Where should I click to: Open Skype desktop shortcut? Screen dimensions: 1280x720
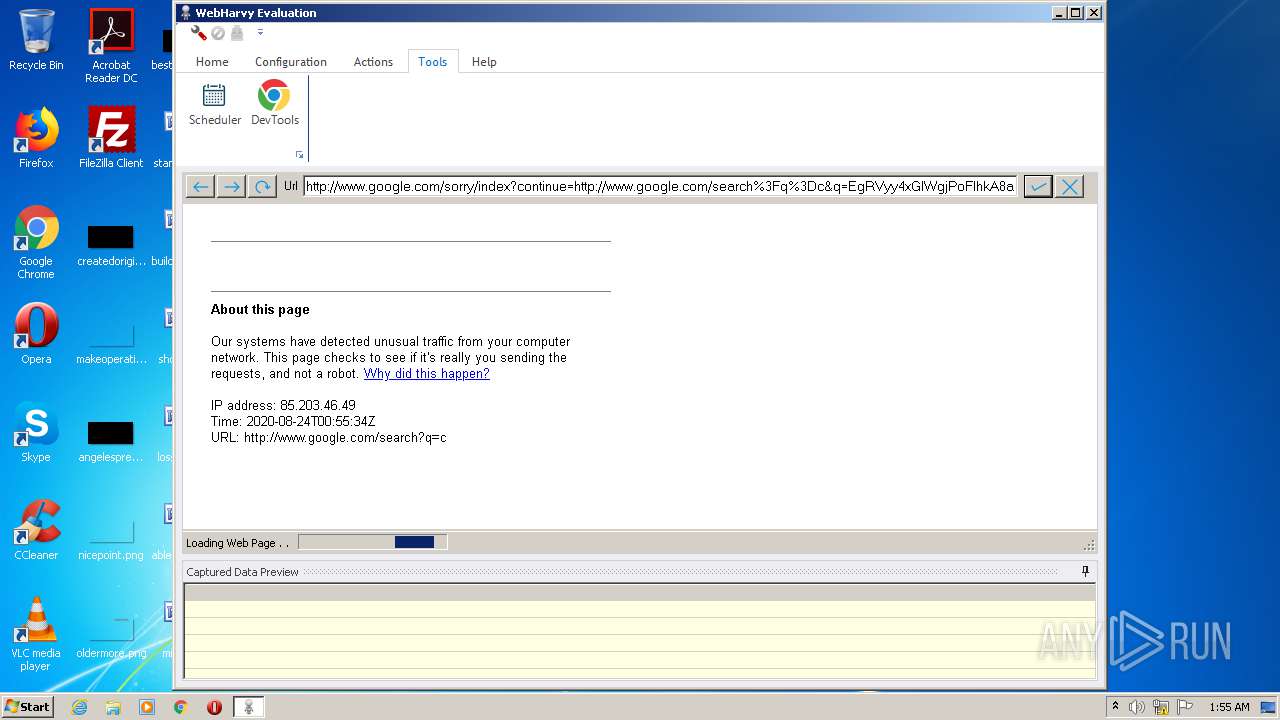(36, 432)
